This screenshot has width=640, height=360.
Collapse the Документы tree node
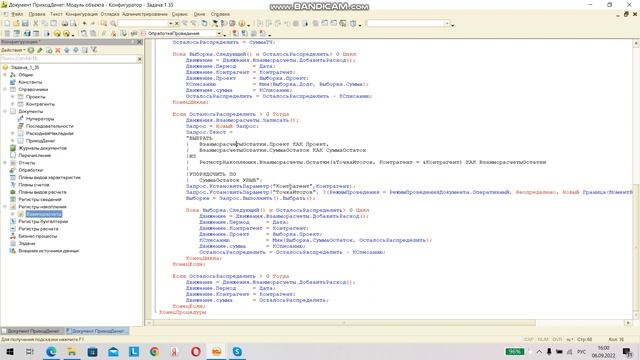tap(5, 111)
